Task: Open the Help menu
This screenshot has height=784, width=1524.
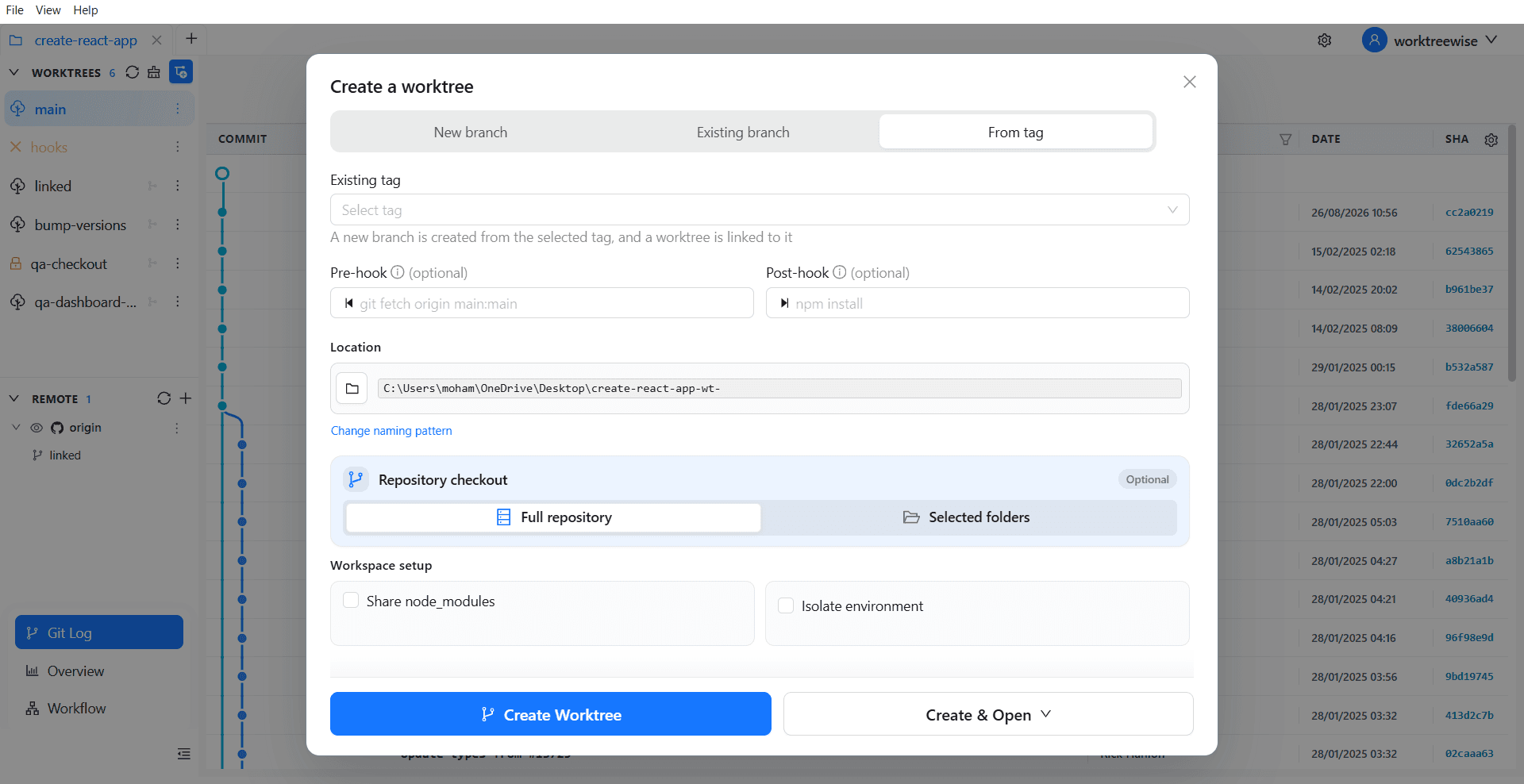Action: click(86, 10)
